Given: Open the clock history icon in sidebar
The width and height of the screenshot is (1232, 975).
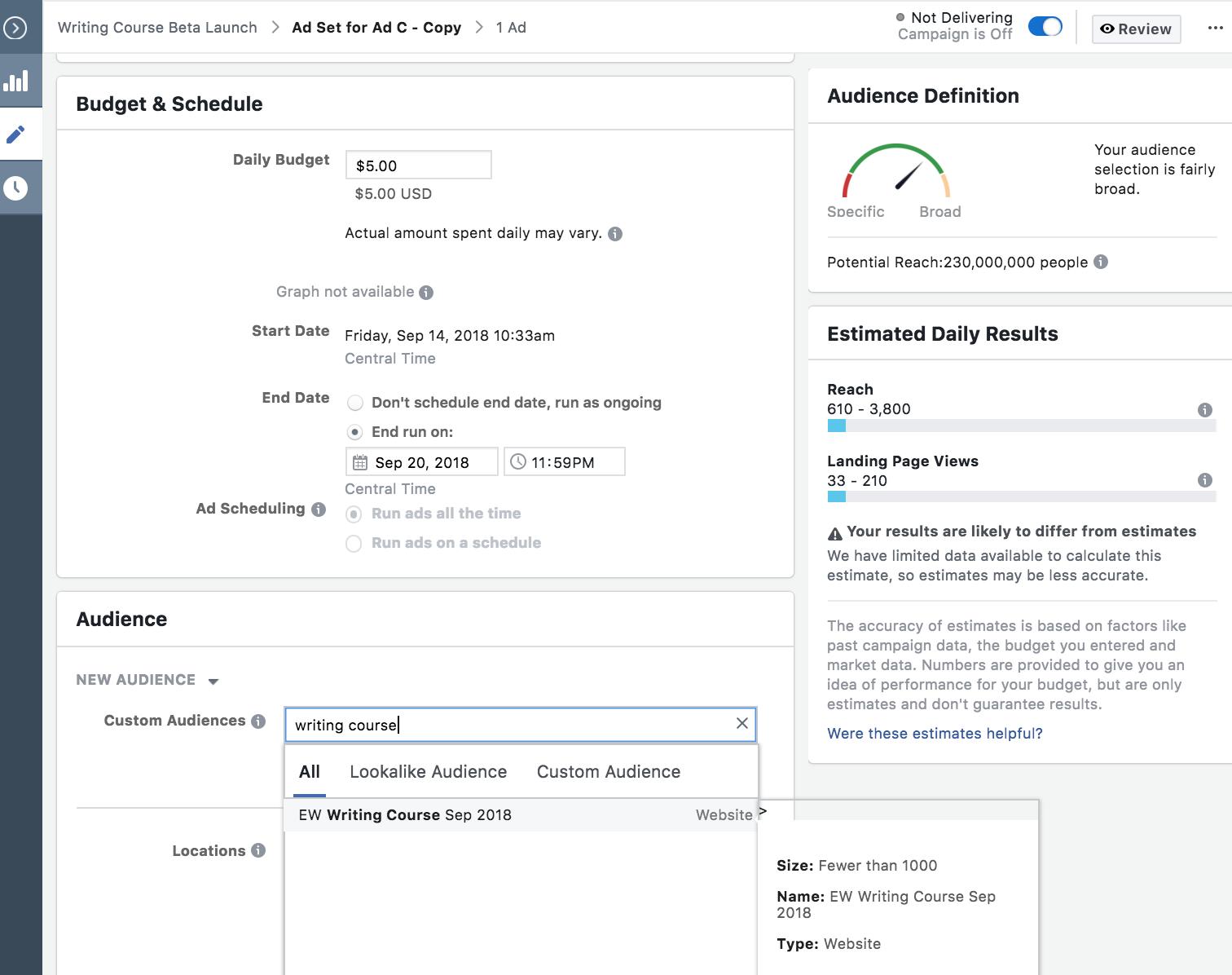Looking at the screenshot, I should (16, 188).
